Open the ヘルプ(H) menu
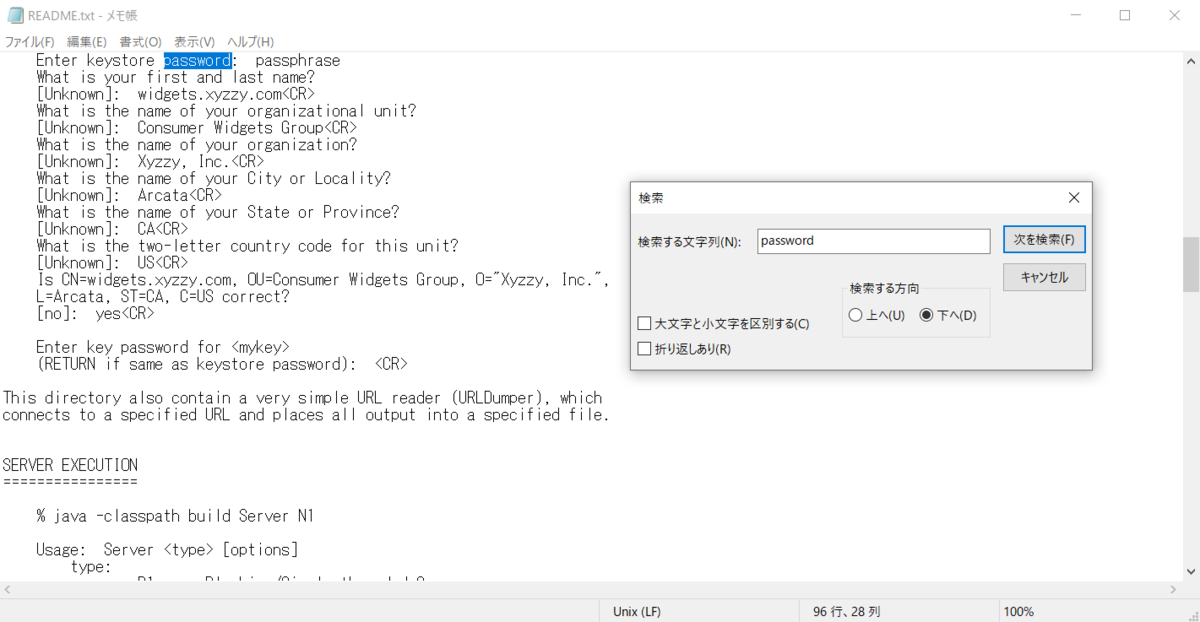 point(250,42)
